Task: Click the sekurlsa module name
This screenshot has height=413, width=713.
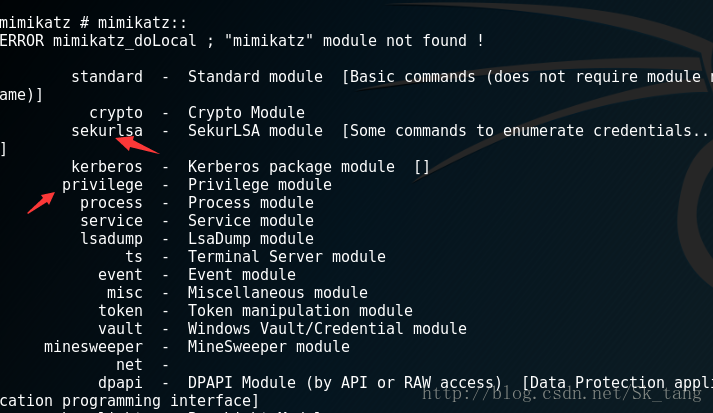Action: pyautogui.click(x=107, y=131)
